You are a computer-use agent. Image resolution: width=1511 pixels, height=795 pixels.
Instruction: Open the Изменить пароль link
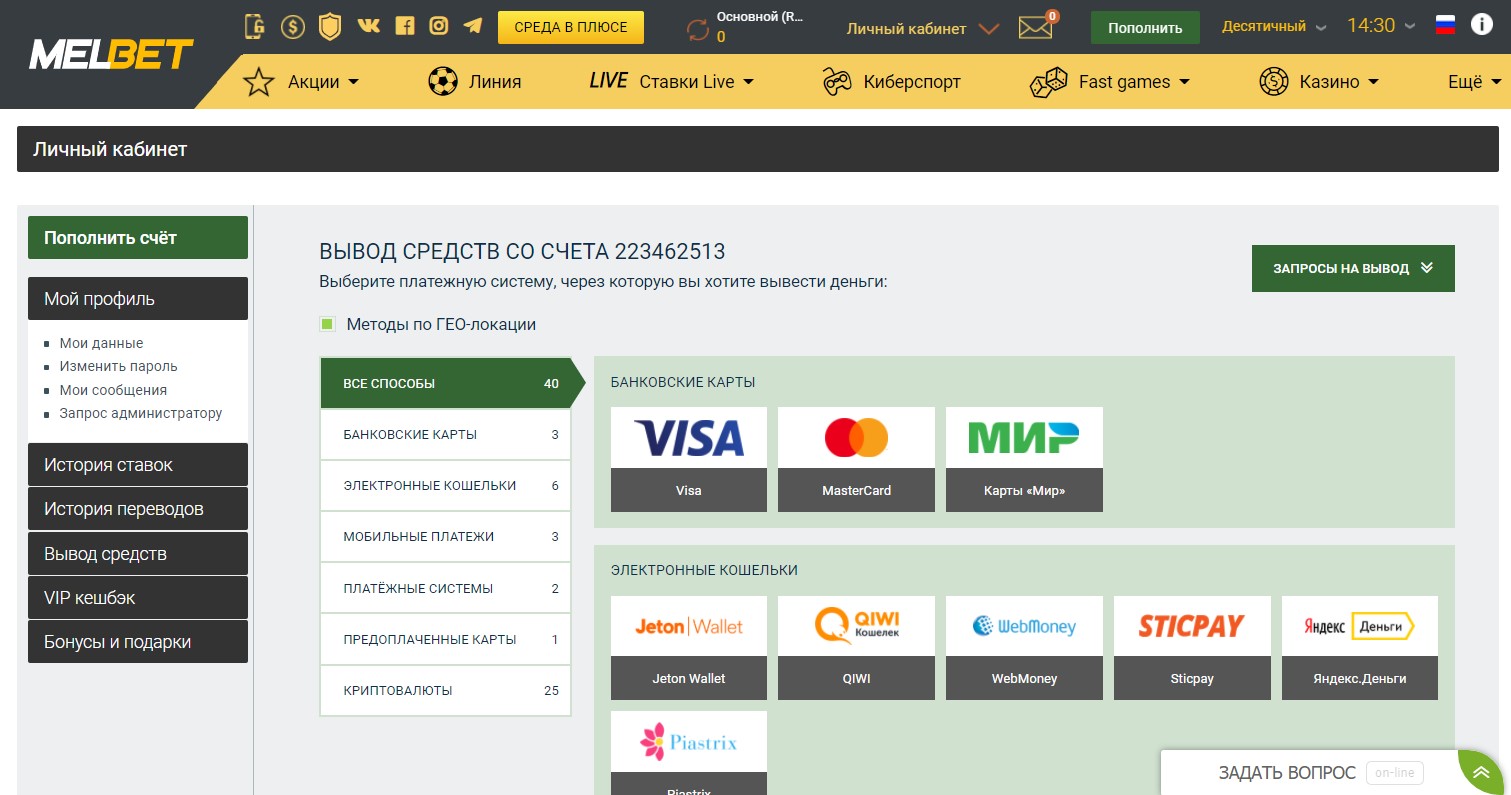[x=118, y=366]
